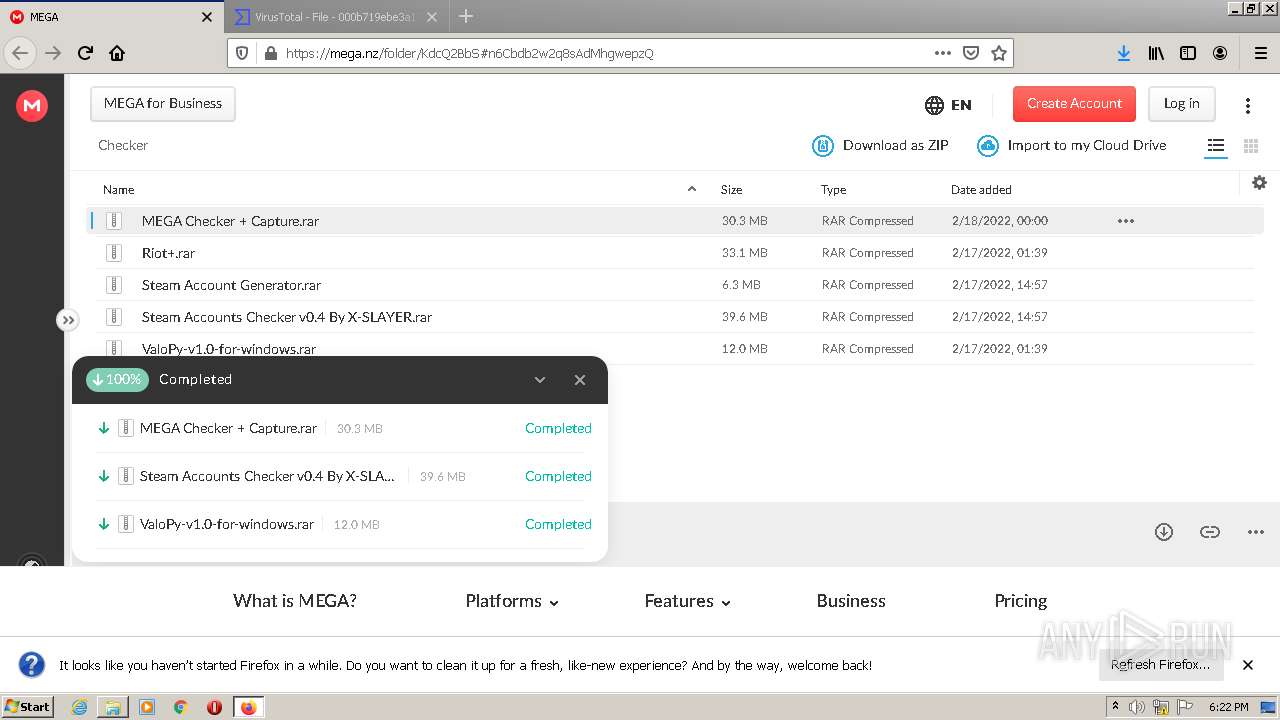Screen dimensions: 1280x720
Task: Click RAR file icon of Riot+.rar
Action: click(x=114, y=253)
